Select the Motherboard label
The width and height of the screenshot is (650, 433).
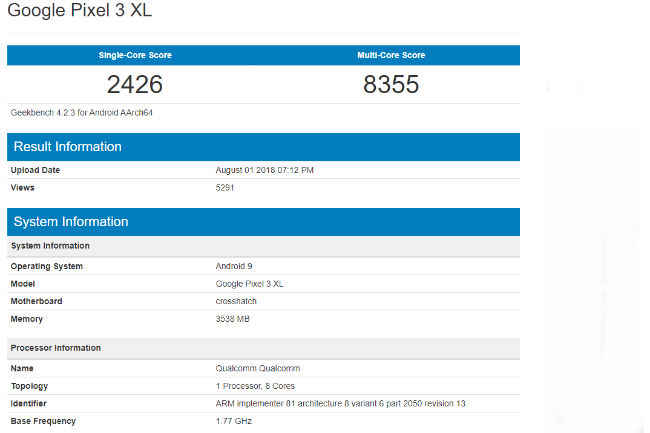click(x=36, y=301)
